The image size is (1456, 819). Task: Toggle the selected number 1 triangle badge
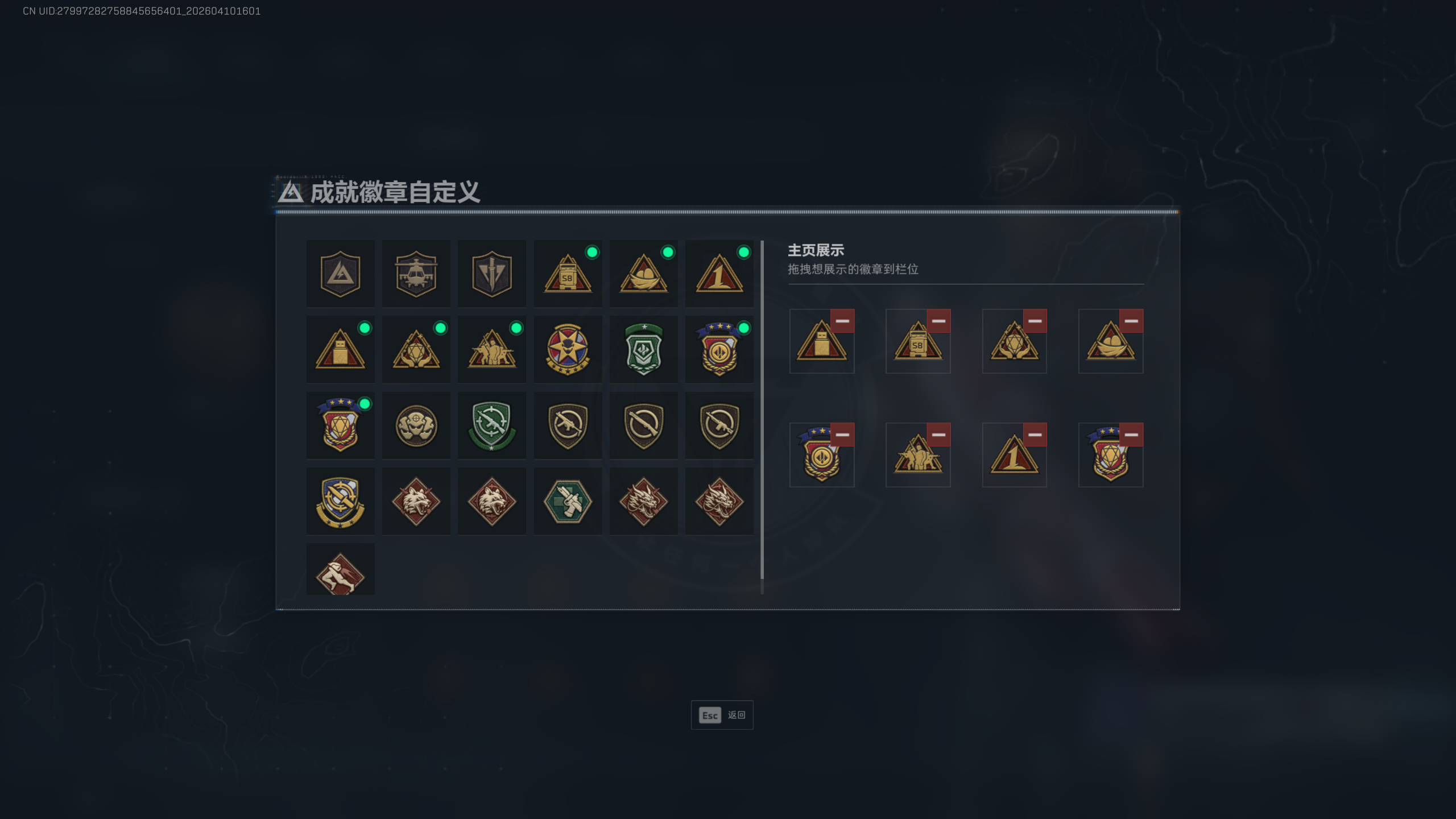[x=719, y=274]
